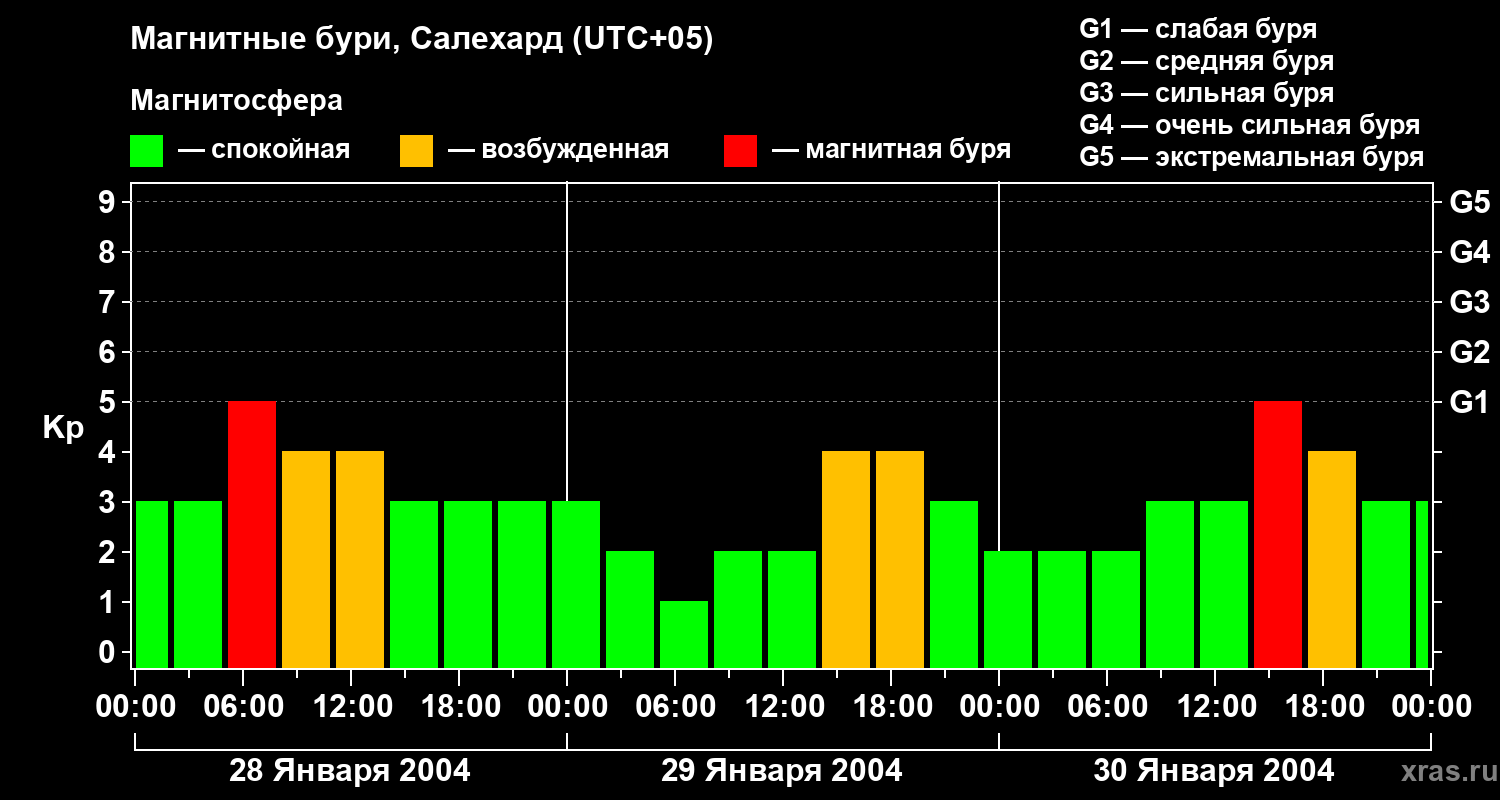Click the red 'магнитная буря' legend swatch
Viewport: 1500px width, 800px height.
740,151
